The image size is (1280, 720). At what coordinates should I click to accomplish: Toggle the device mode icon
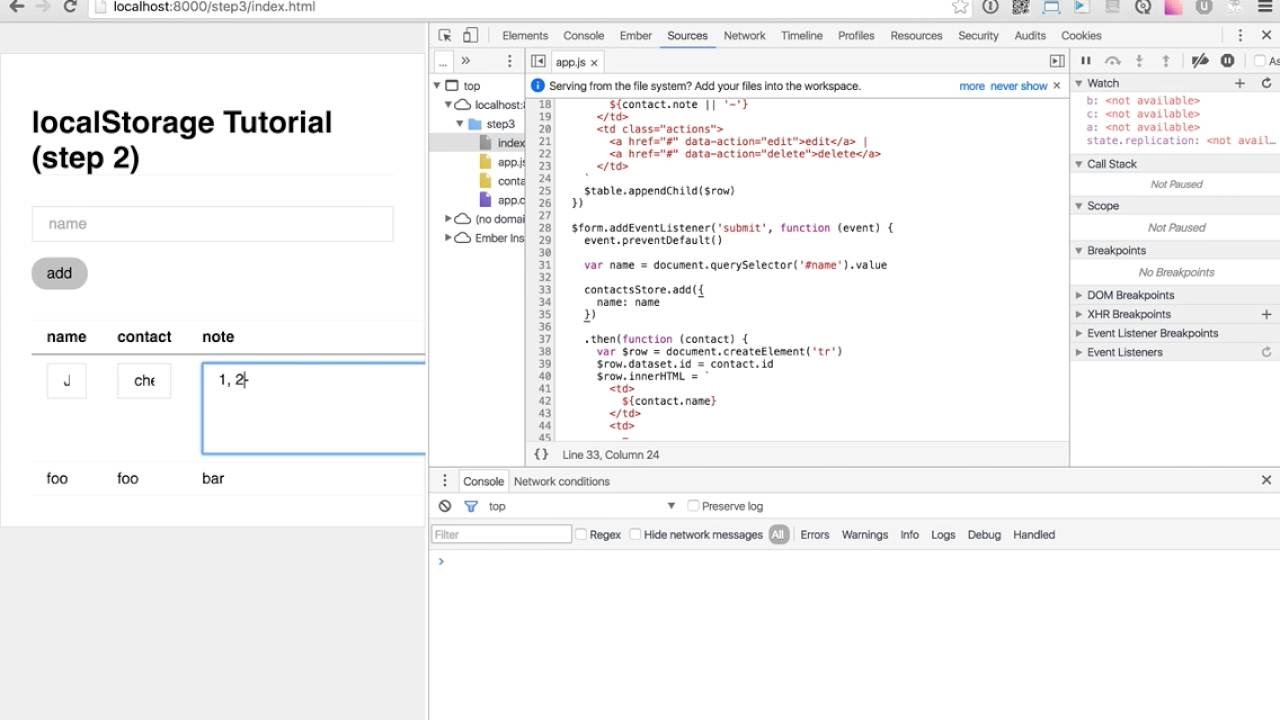(470, 35)
